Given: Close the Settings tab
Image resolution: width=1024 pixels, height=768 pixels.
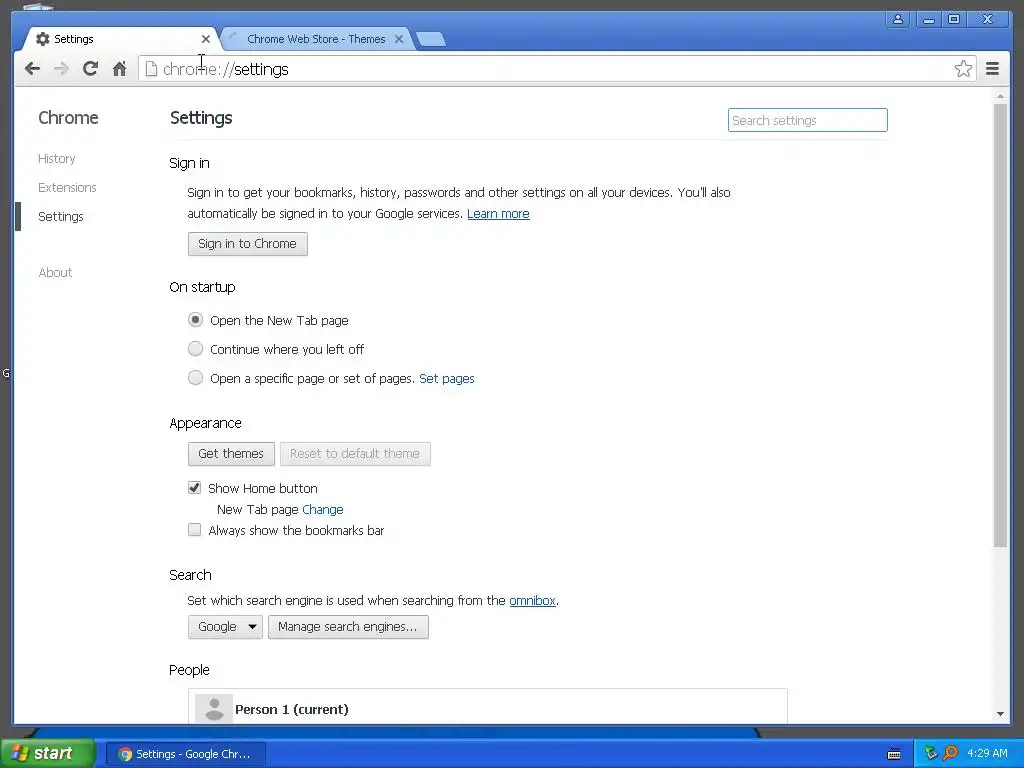Looking at the screenshot, I should tap(206, 39).
